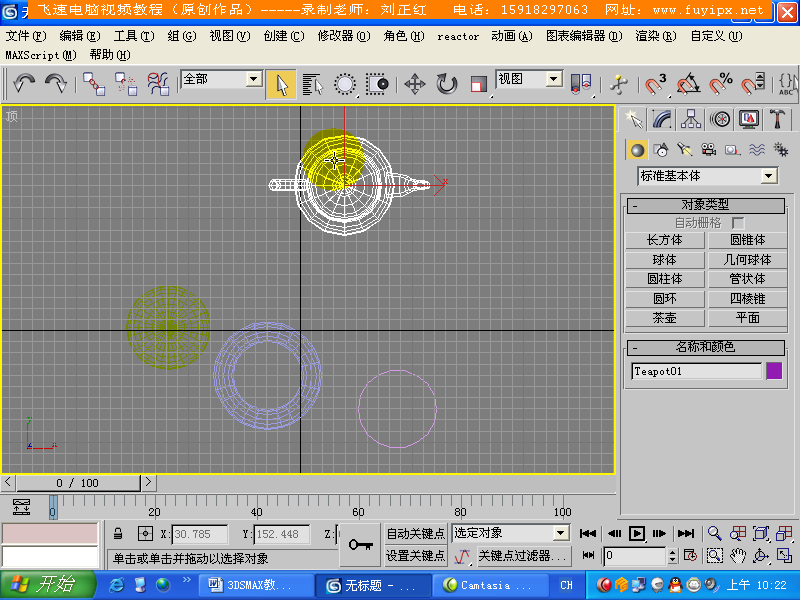Click the purple object color swatch

tap(774, 371)
